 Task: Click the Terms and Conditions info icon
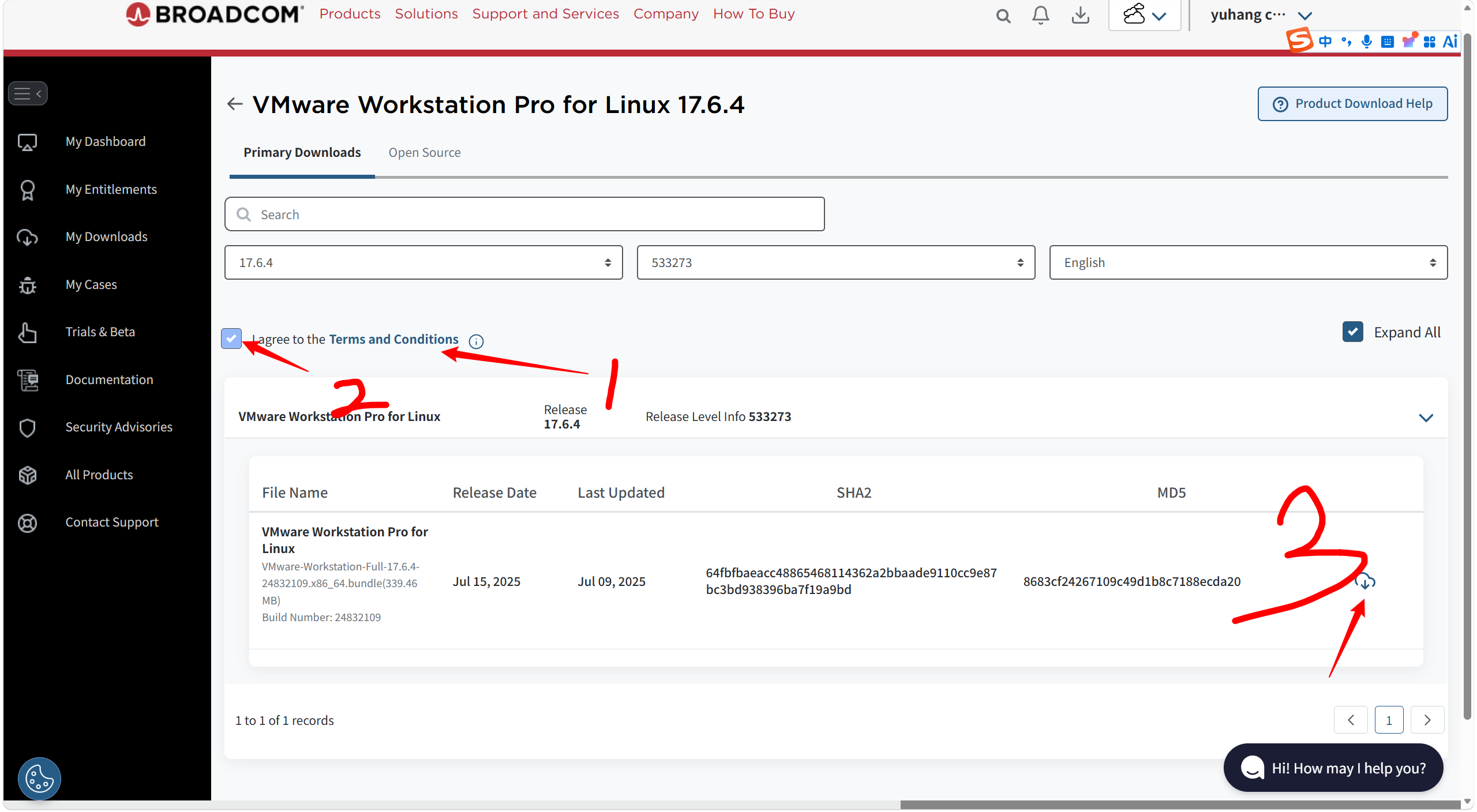476,341
